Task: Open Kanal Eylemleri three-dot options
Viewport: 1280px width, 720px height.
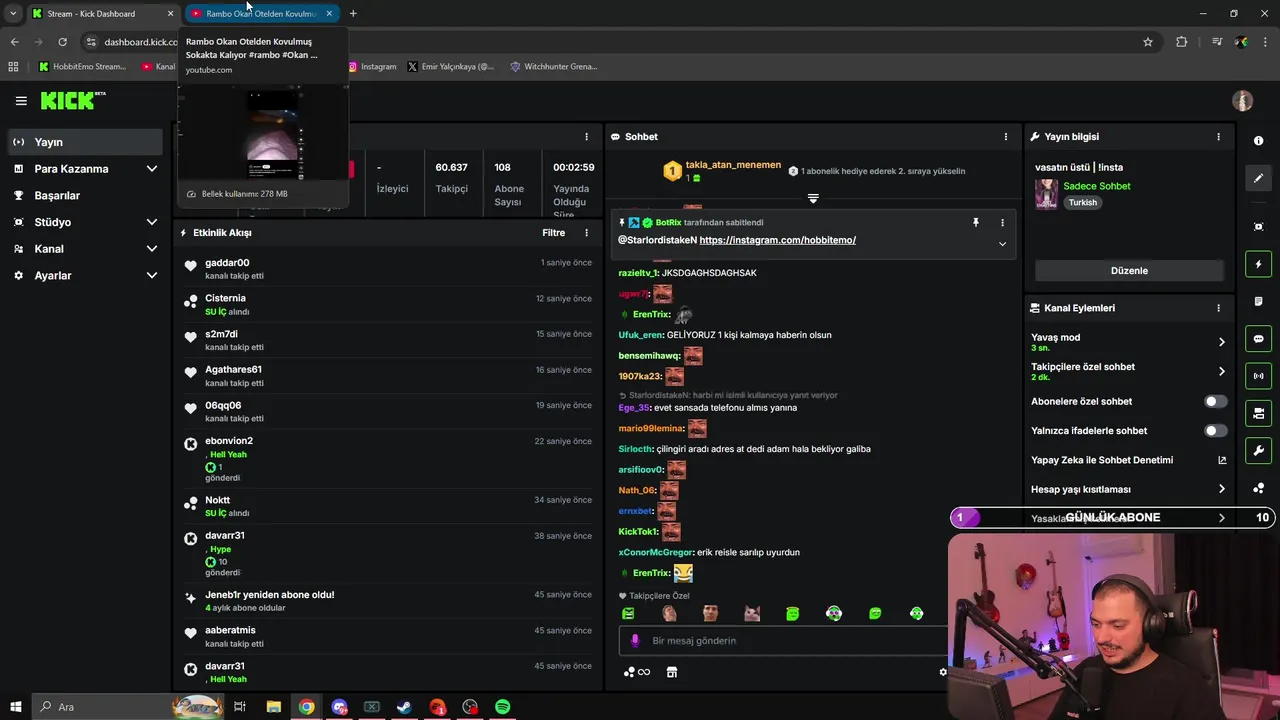Action: click(x=1218, y=308)
